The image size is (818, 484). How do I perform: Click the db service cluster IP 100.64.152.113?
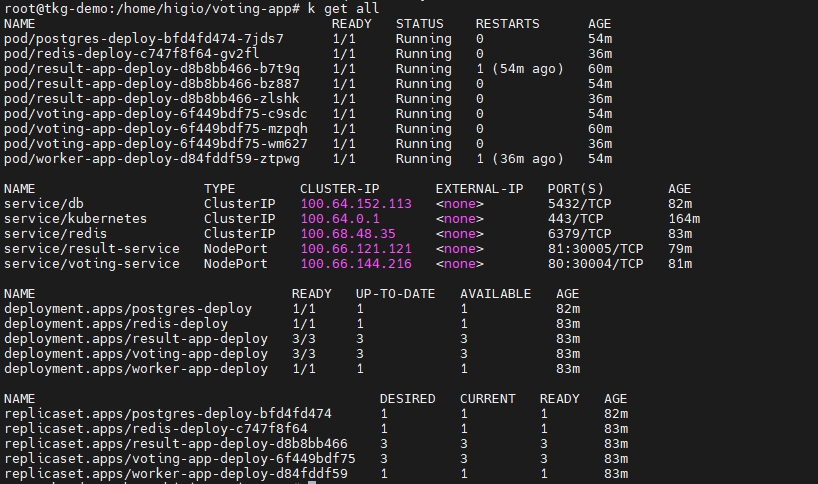(x=356, y=203)
